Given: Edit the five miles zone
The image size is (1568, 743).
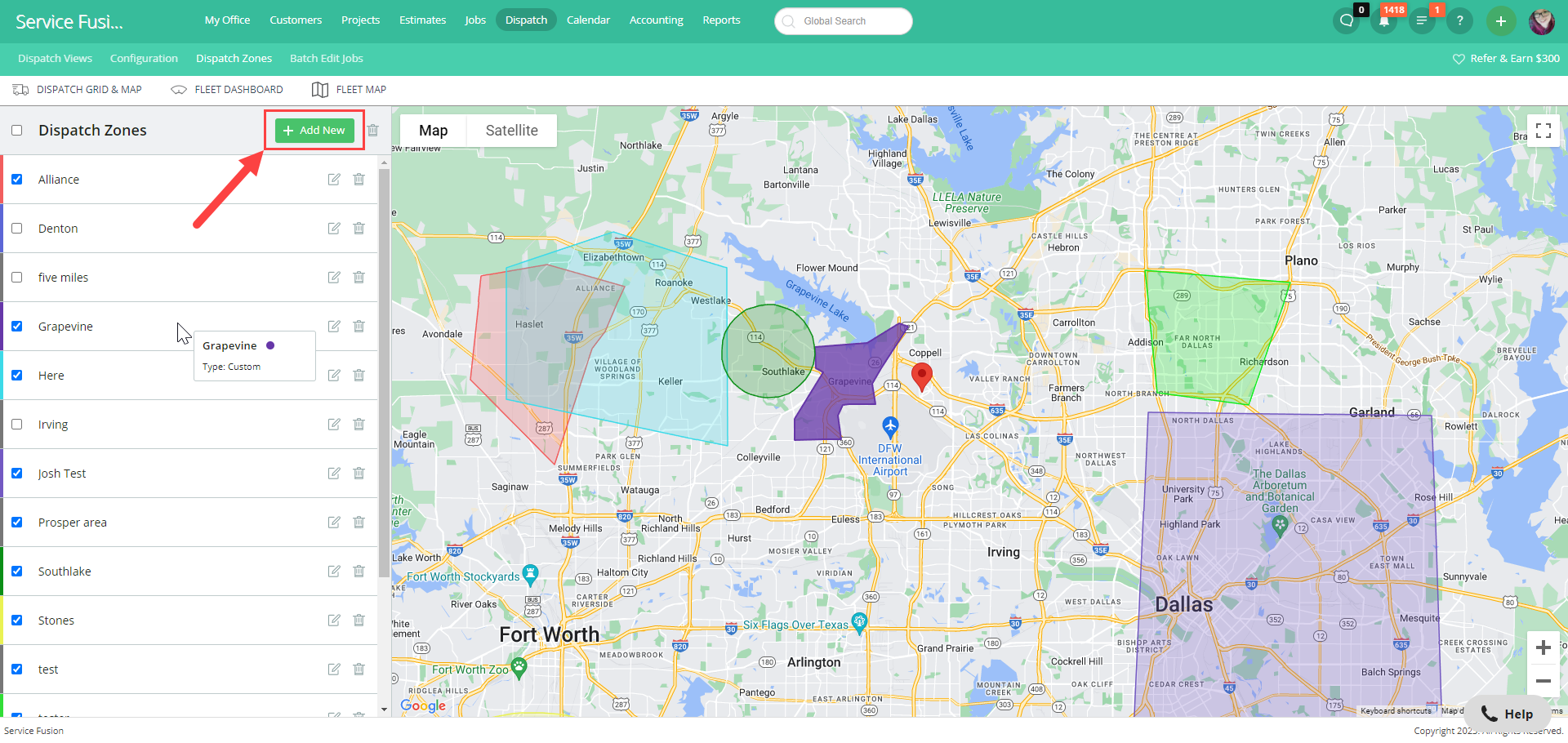Looking at the screenshot, I should click(334, 278).
